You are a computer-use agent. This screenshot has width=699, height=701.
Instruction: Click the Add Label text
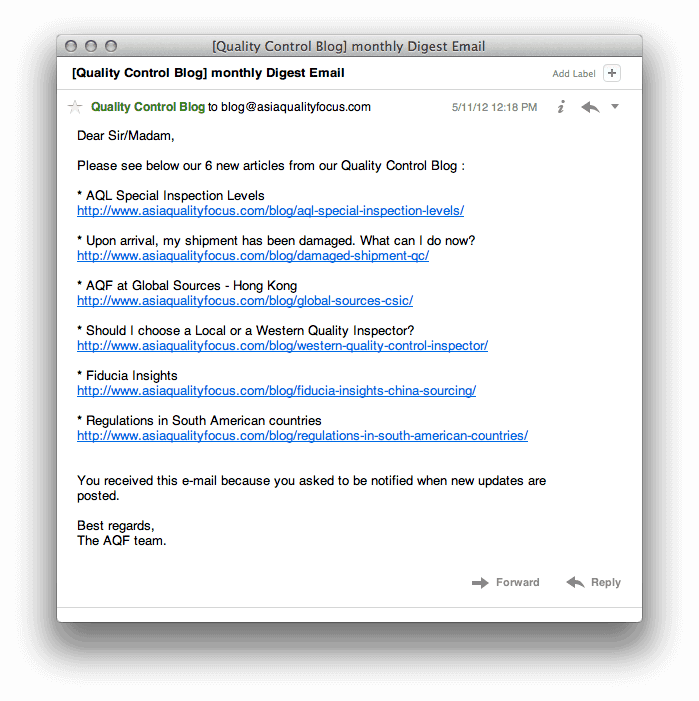(x=574, y=74)
